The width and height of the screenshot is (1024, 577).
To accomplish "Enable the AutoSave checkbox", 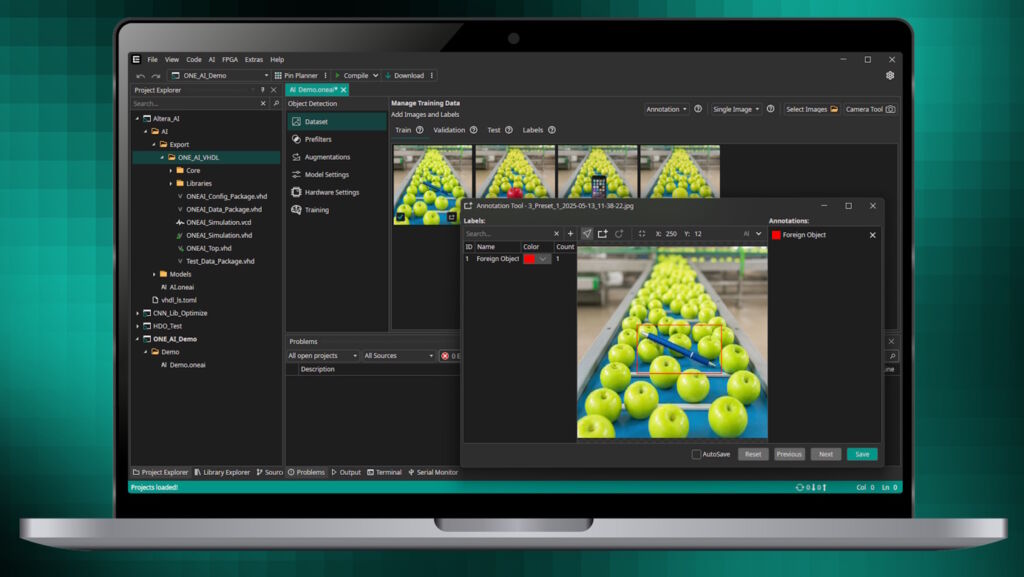I will 695,454.
